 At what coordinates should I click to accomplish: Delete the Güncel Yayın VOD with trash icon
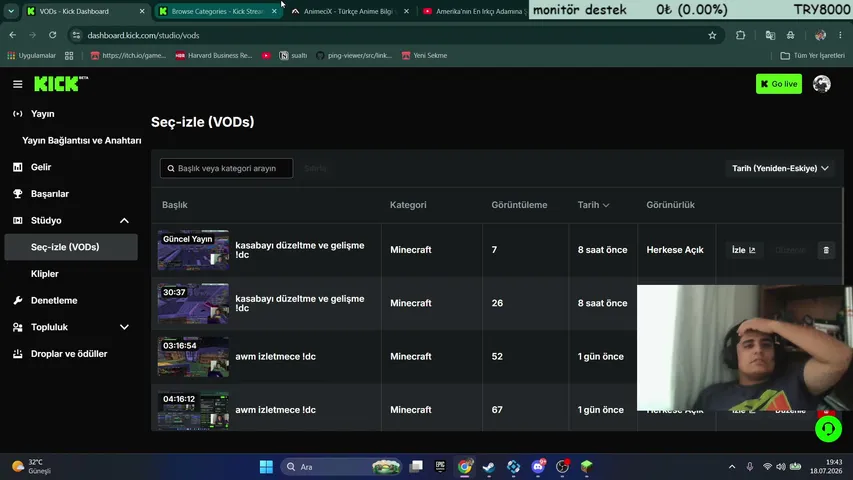[826, 250]
